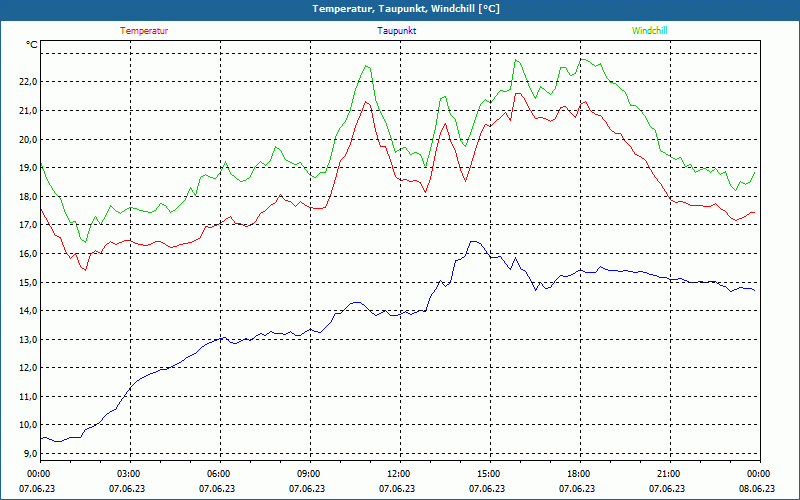
Task: Click the 07.06.23 date under 15:00
Action: (x=487, y=488)
